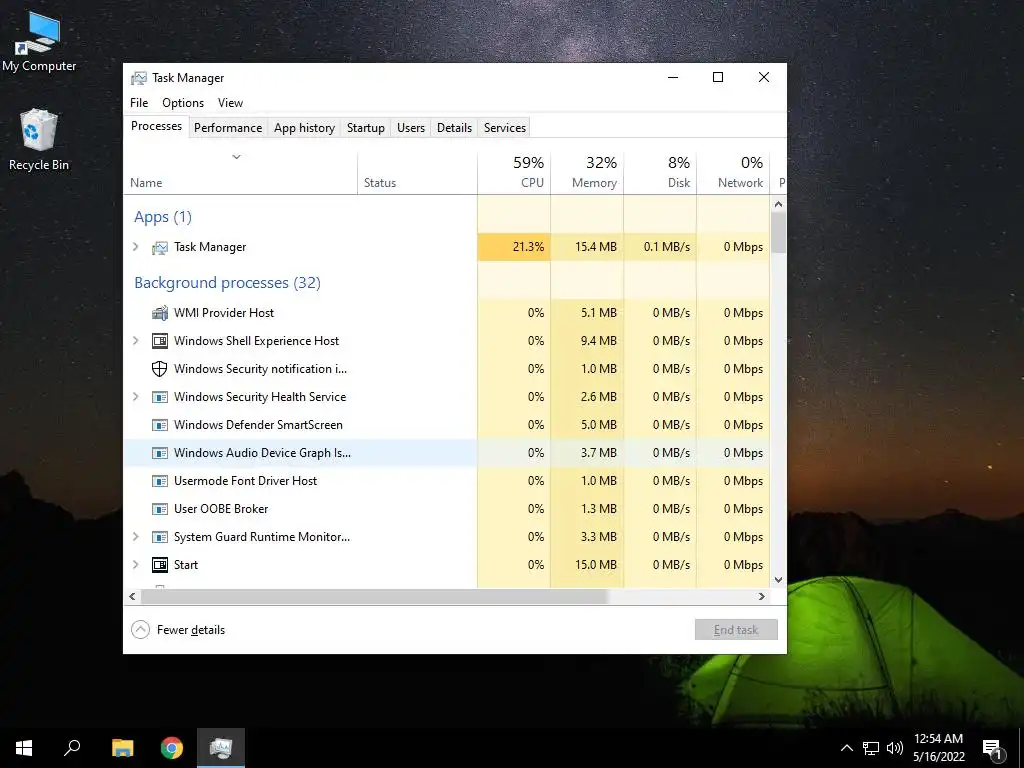
Task: Click the Background processes (32) group header
Action: point(227,283)
